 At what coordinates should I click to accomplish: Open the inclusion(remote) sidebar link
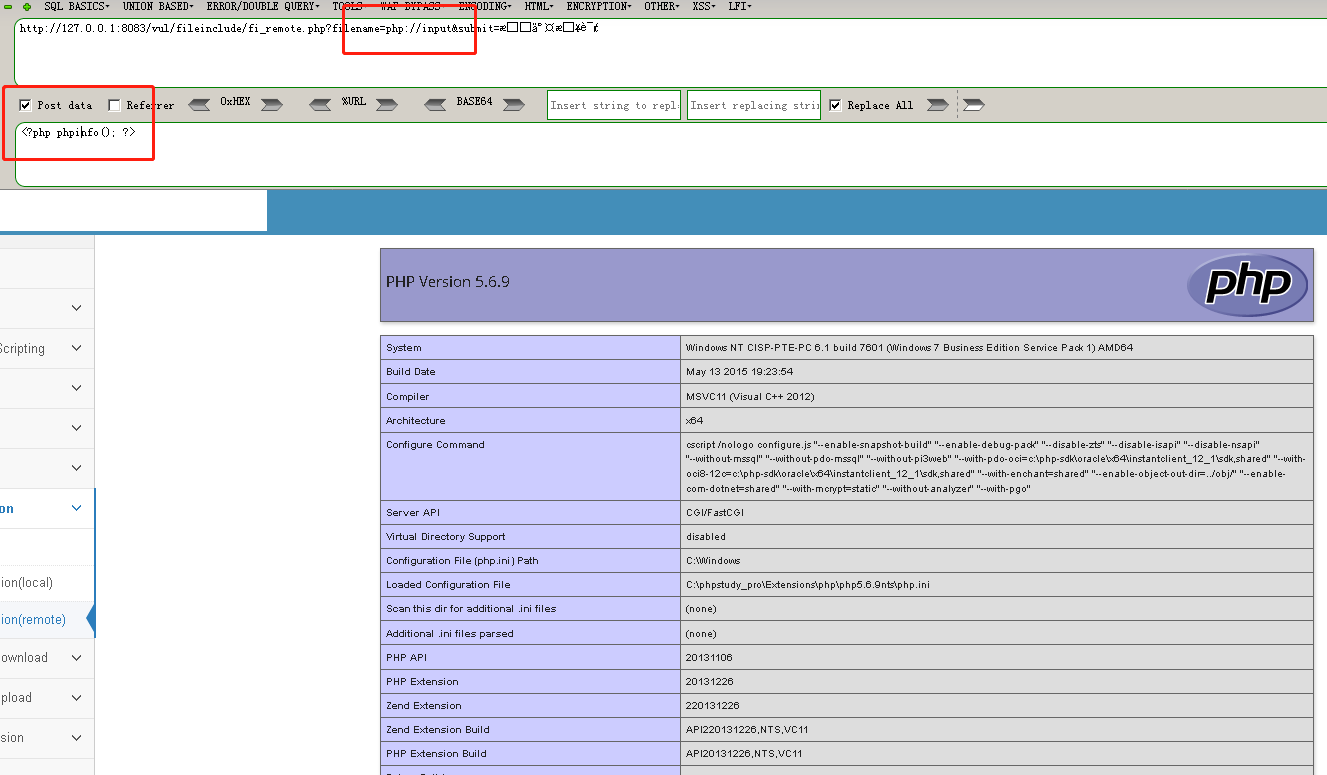33,619
